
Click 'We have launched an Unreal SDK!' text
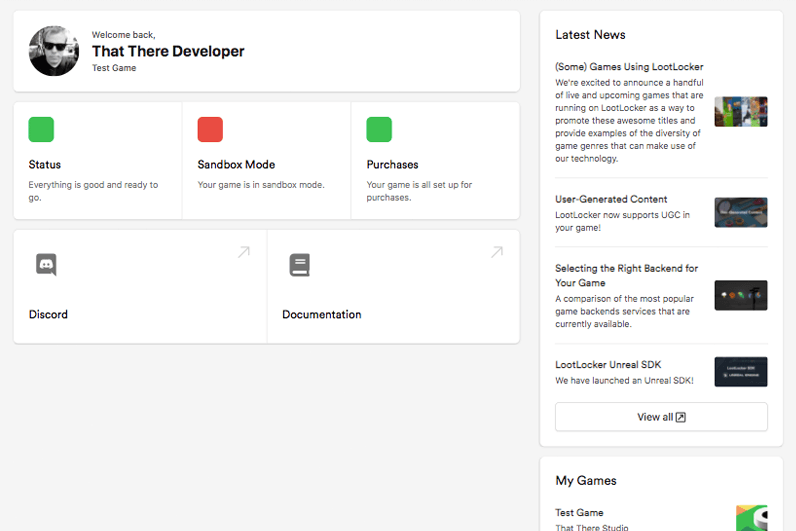pyautogui.click(x=624, y=380)
